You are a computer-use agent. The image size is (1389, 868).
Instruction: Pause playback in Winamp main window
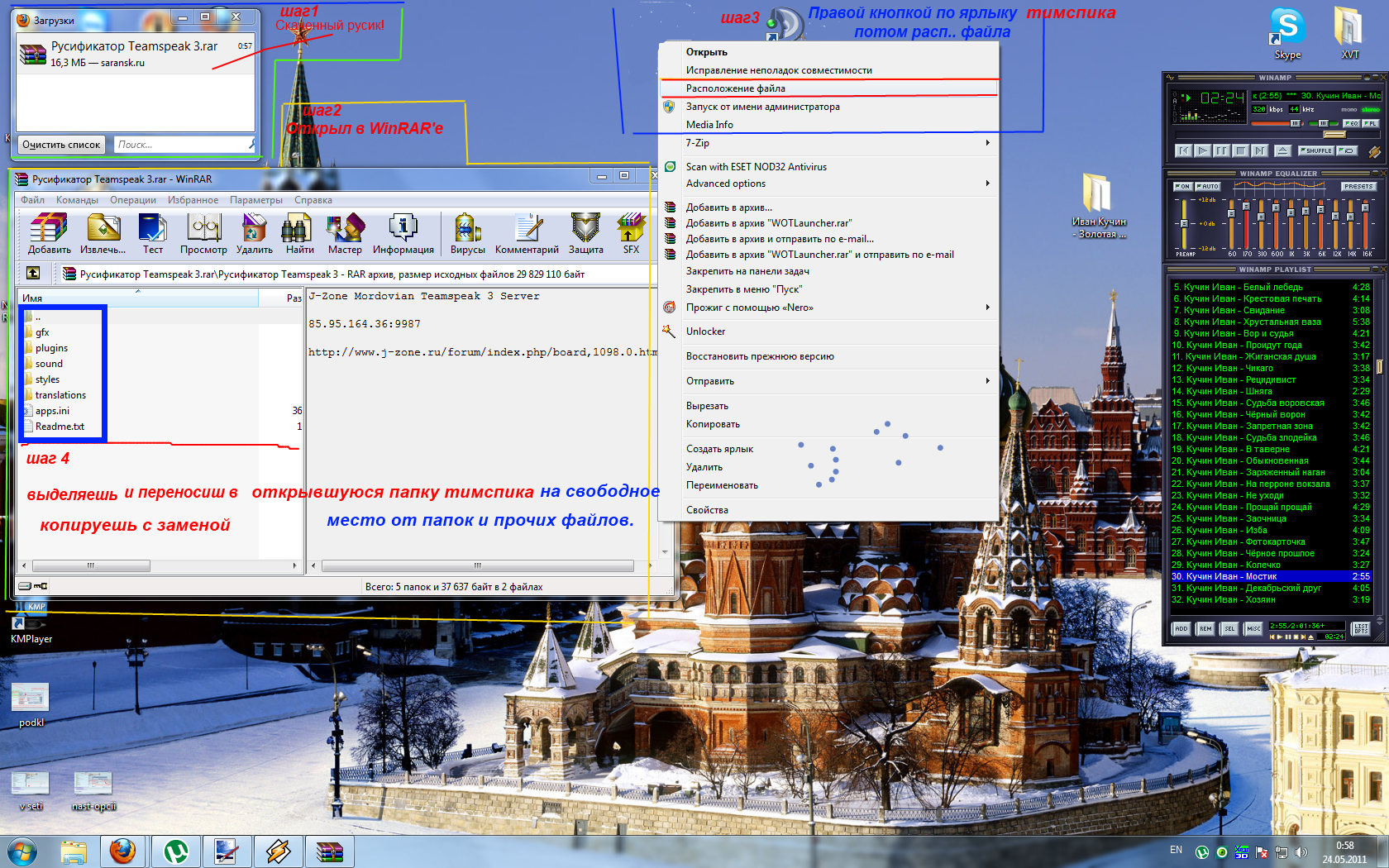pos(1221,150)
